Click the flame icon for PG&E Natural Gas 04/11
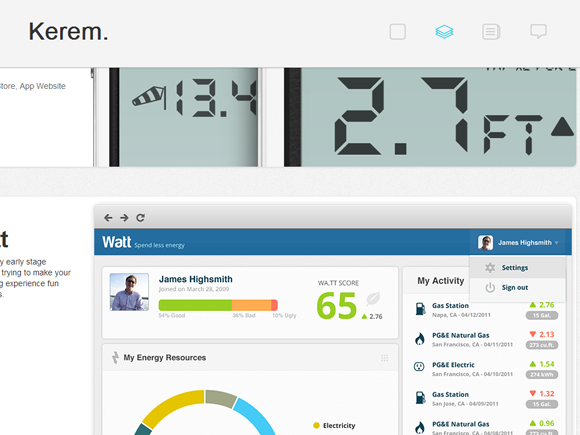The image size is (580, 435). click(420, 338)
